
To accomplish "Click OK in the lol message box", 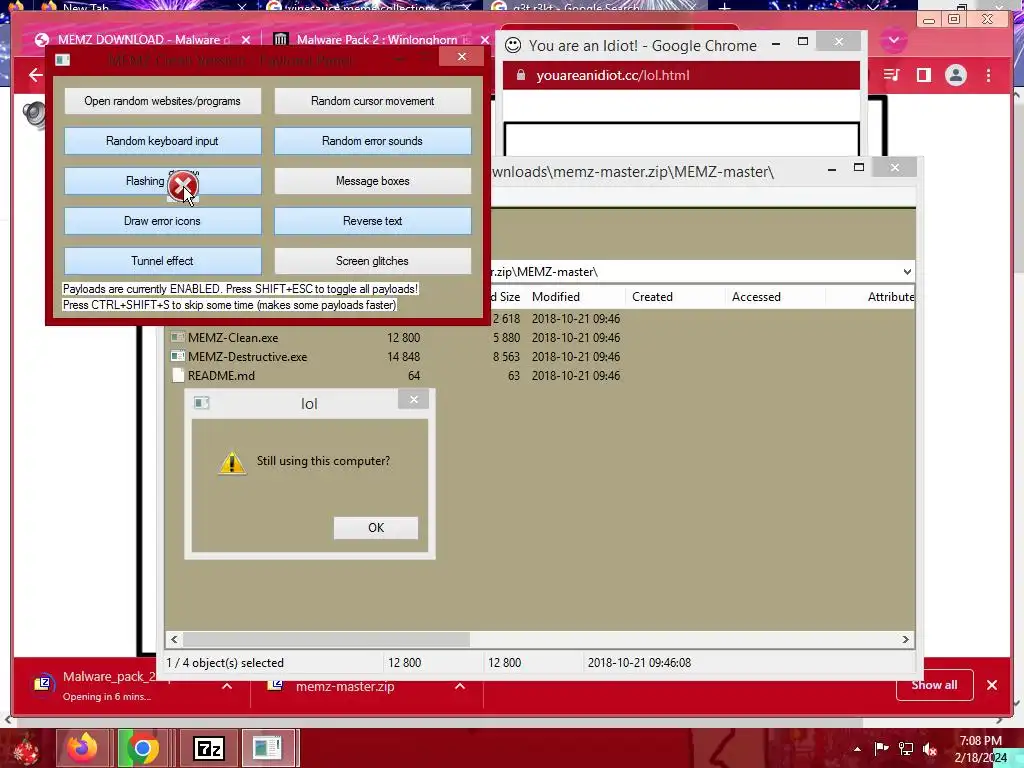I will [x=376, y=528].
